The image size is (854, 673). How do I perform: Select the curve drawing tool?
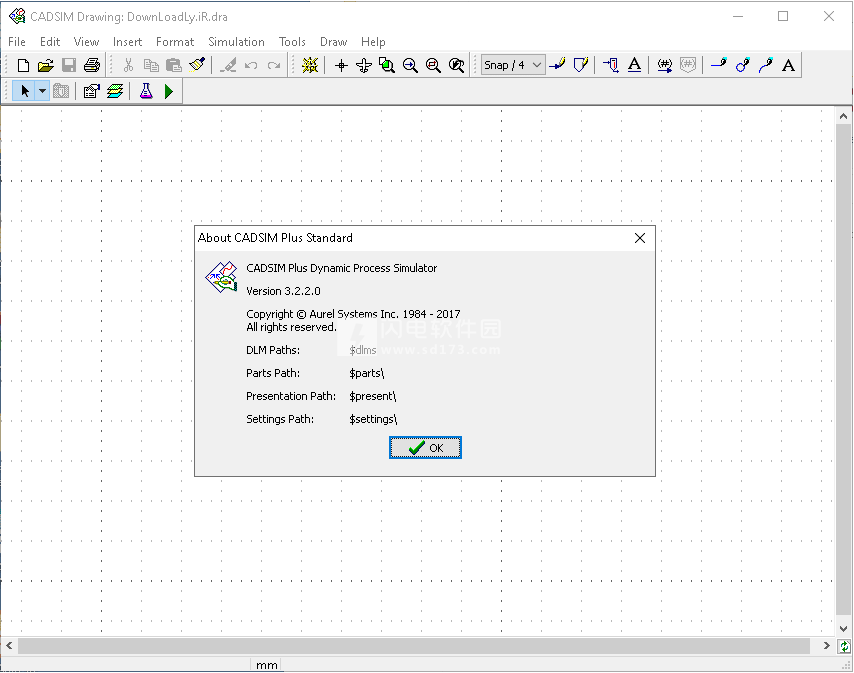click(766, 65)
